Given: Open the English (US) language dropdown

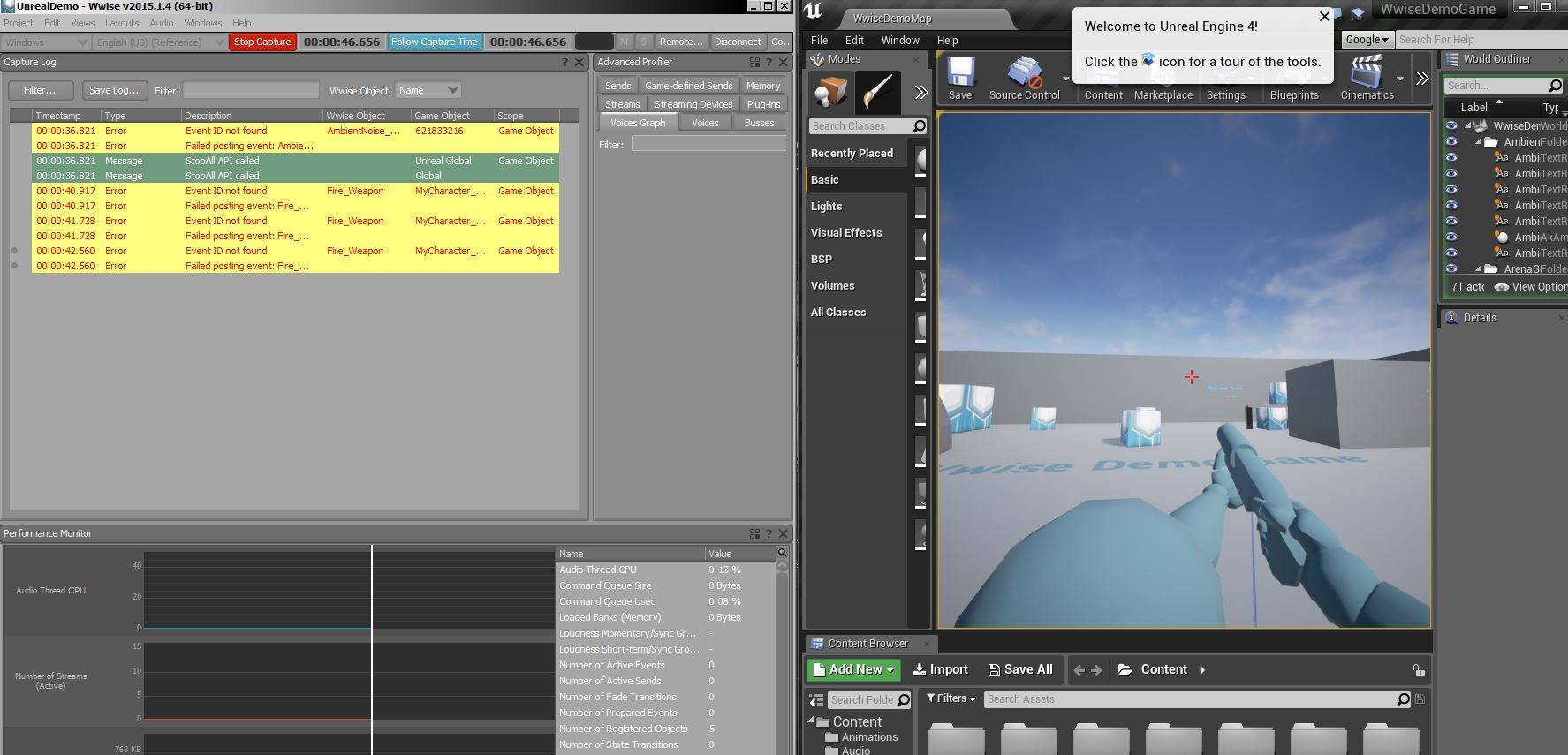Looking at the screenshot, I should click(x=159, y=42).
